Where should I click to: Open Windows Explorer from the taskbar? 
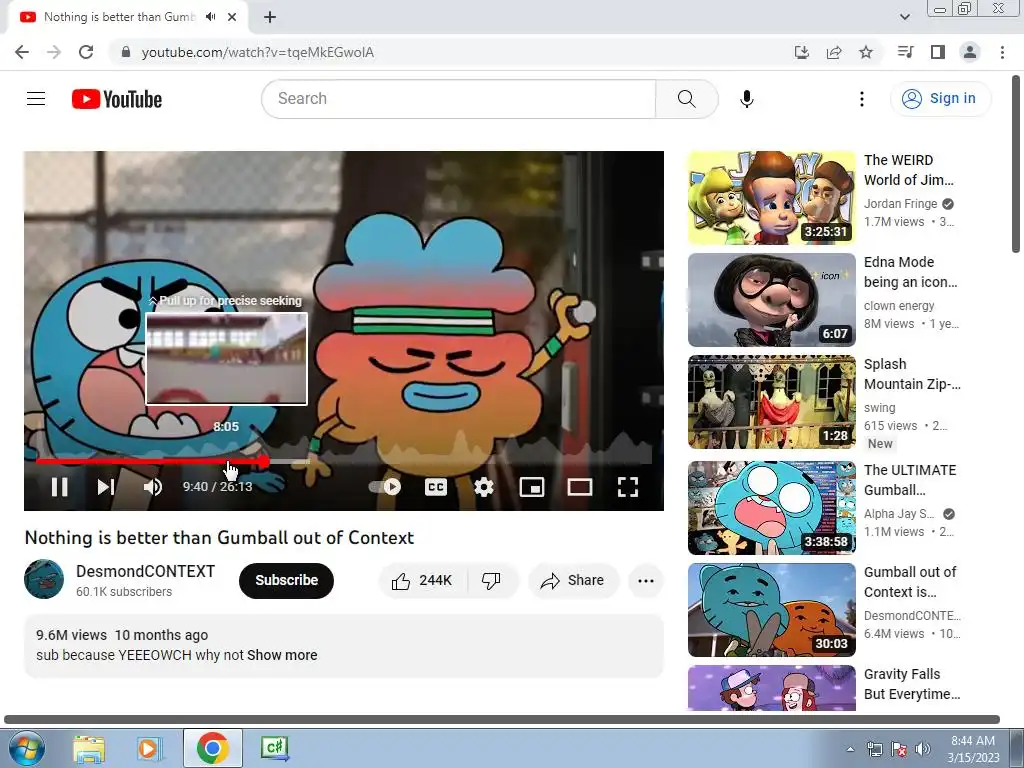click(89, 748)
